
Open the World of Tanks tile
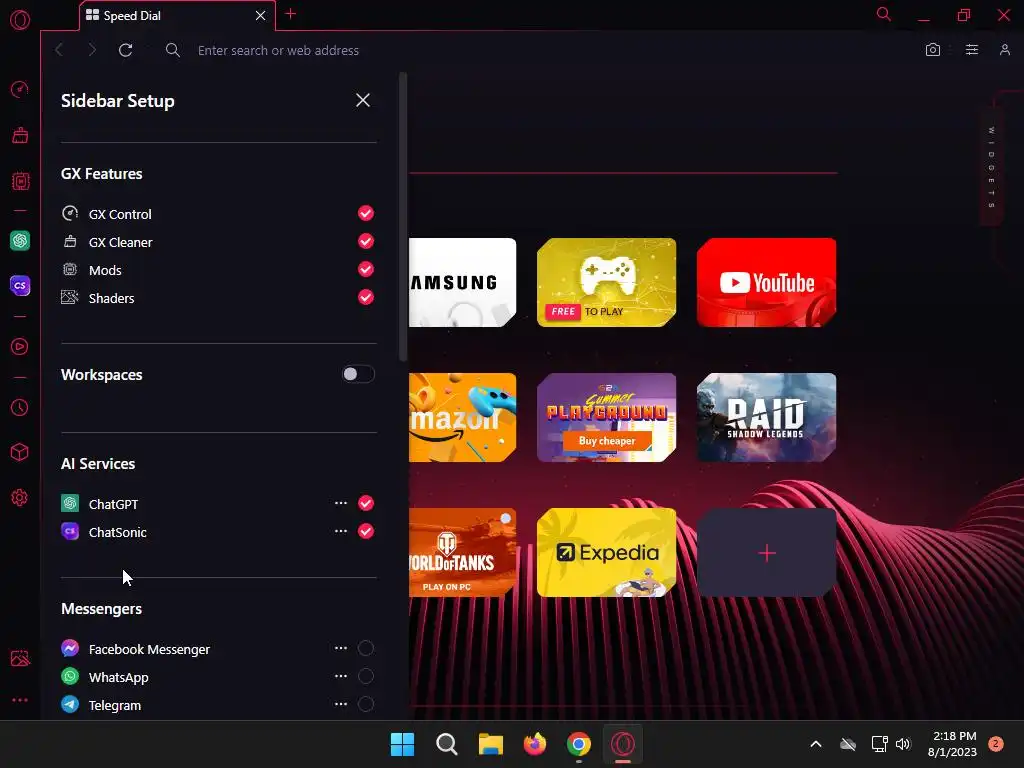click(462, 552)
